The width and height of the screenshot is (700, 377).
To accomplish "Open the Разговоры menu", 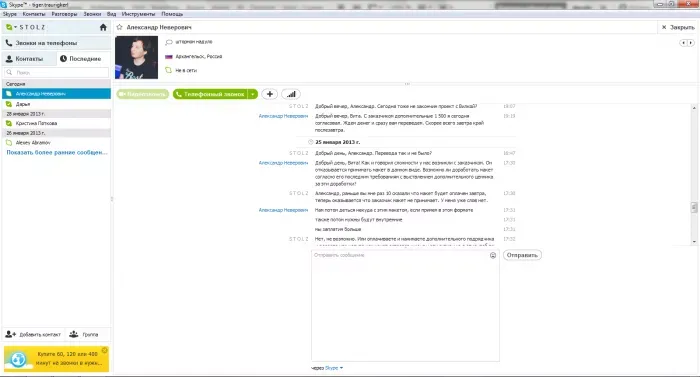I will (64, 14).
